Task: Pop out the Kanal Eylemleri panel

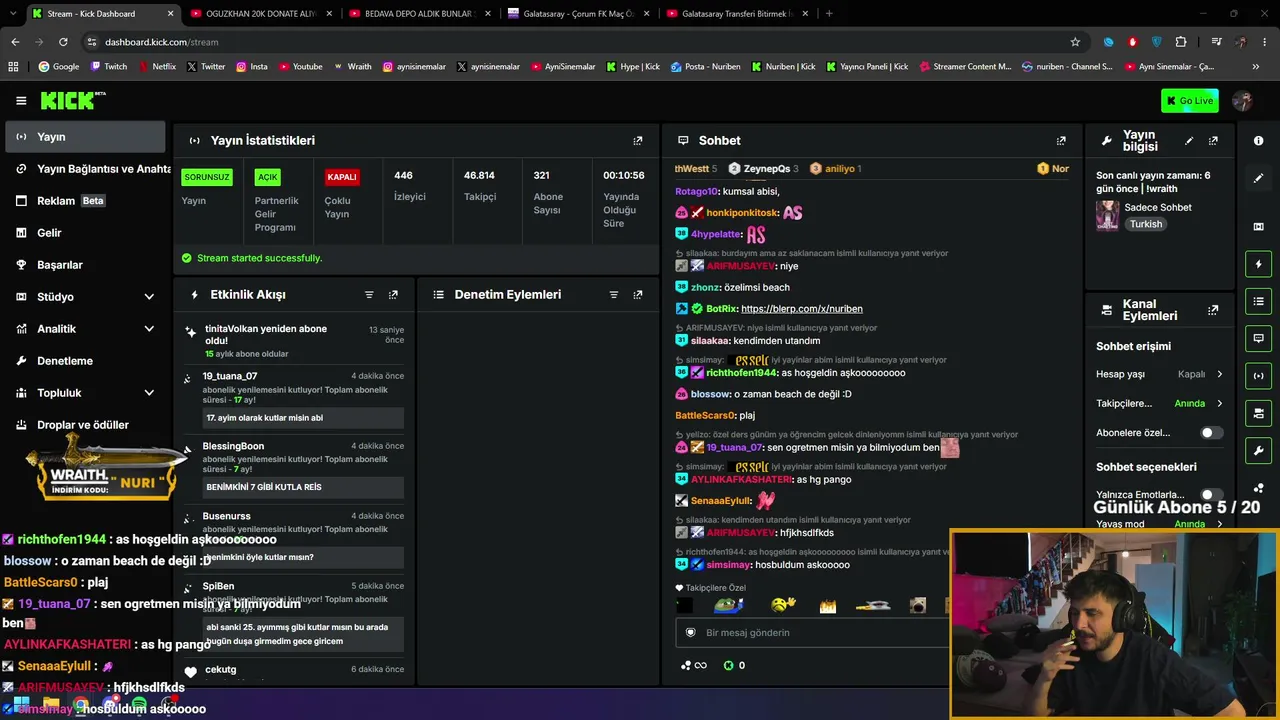Action: pos(1213,310)
